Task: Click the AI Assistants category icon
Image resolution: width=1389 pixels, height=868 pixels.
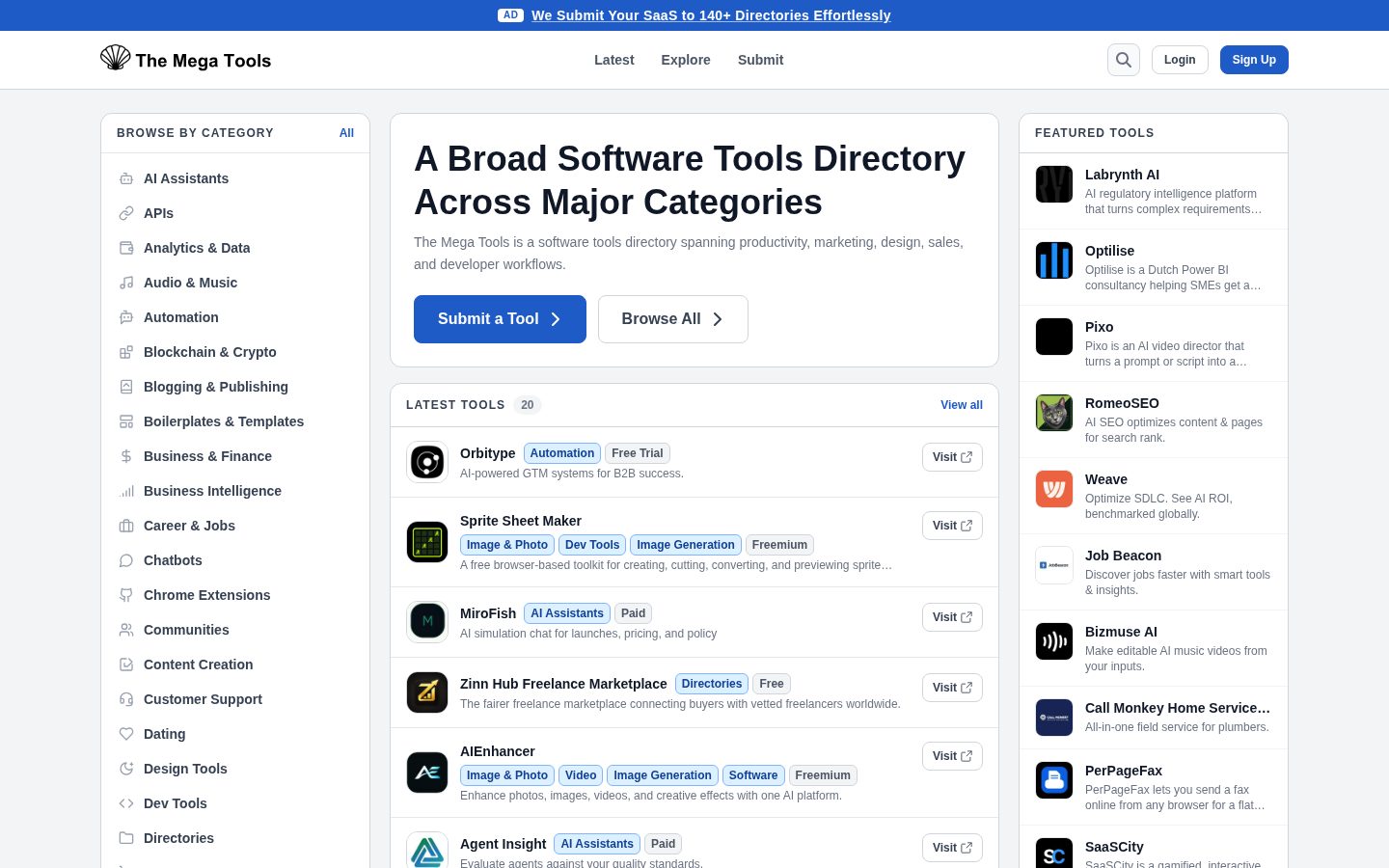Action: coord(126,178)
